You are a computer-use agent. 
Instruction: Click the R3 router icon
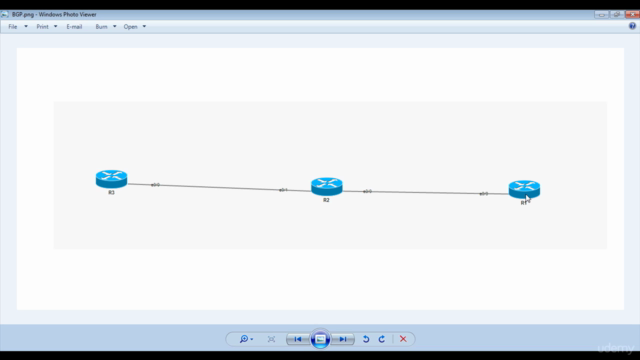[x=111, y=179]
